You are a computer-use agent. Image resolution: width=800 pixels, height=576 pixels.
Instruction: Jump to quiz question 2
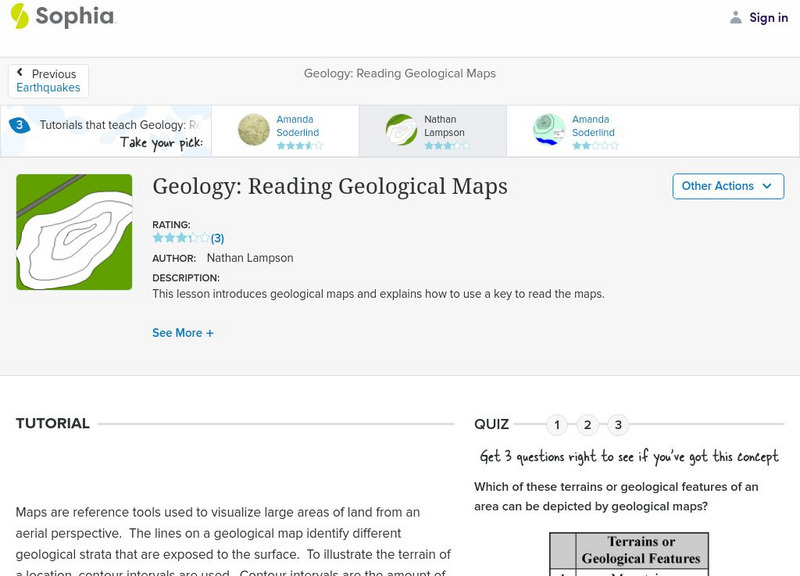tap(588, 425)
